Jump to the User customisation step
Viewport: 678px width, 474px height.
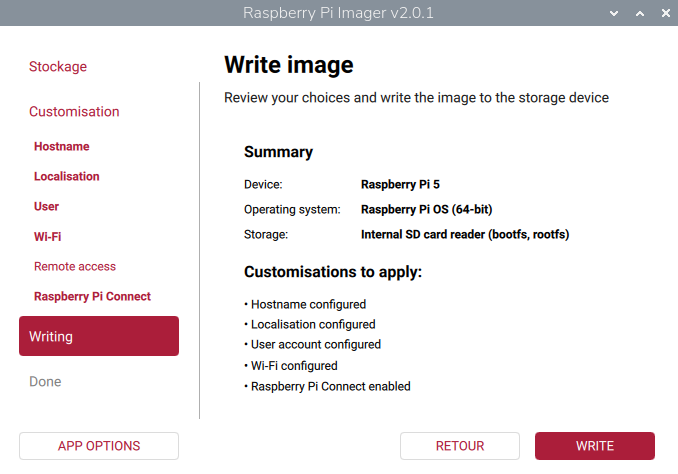pos(47,207)
